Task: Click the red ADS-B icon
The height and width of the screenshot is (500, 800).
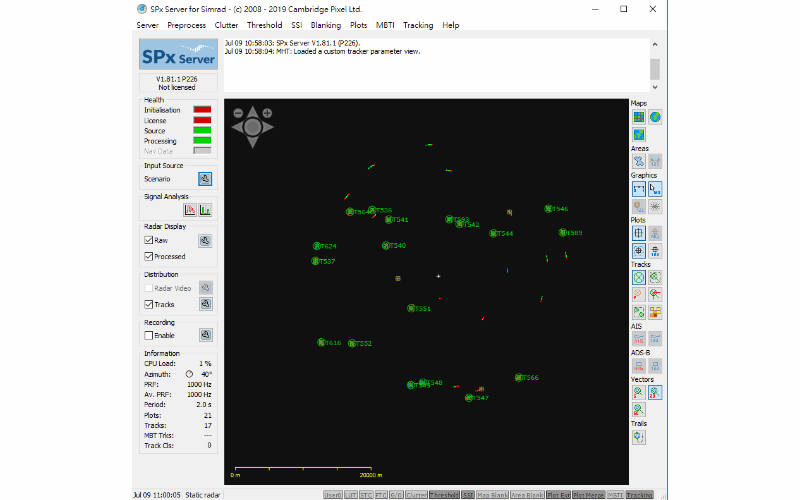Action: coord(639,366)
